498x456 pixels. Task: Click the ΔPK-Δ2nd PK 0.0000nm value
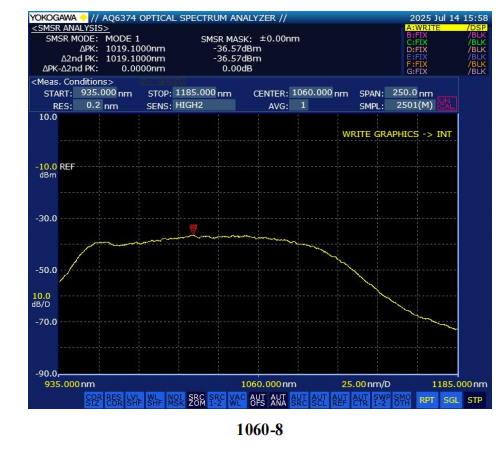143,69
